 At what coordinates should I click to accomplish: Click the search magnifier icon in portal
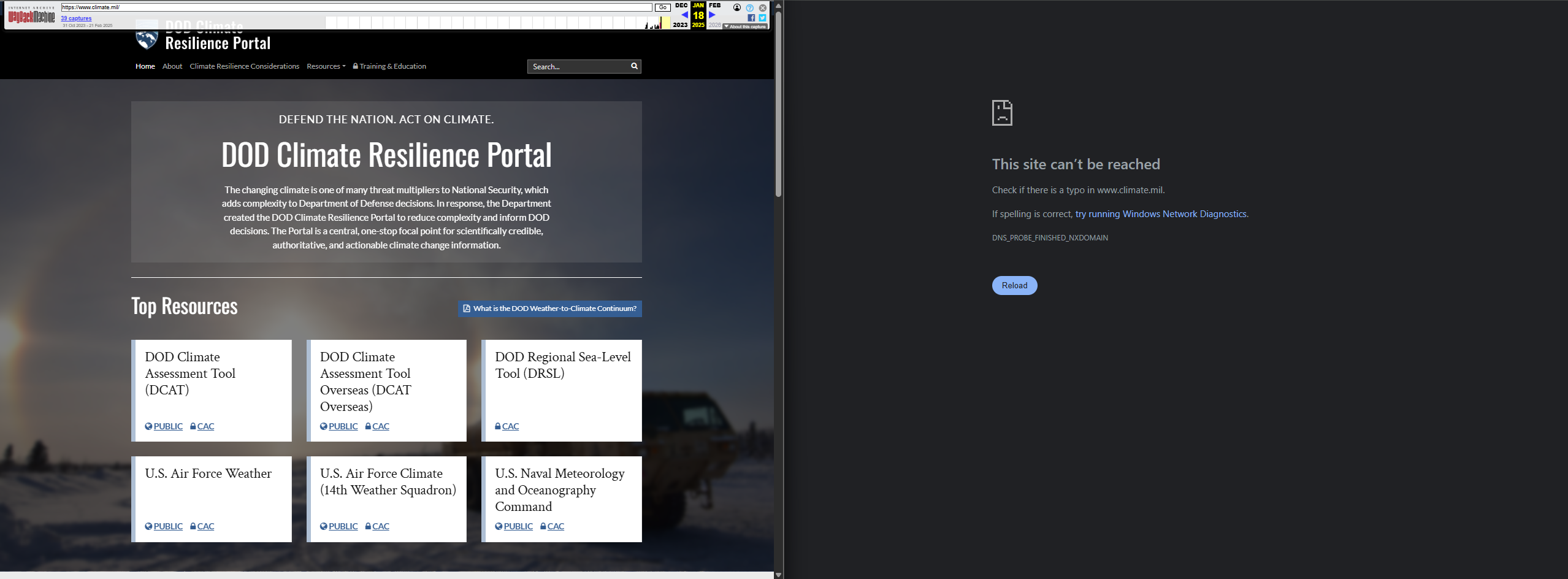[x=634, y=66]
